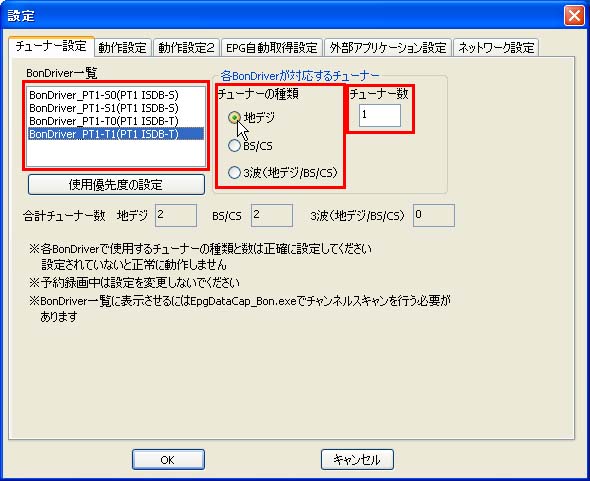Viewport: 590px width, 481px height.
Task: Click the BS/CS total tuner count field
Action: tap(272, 215)
